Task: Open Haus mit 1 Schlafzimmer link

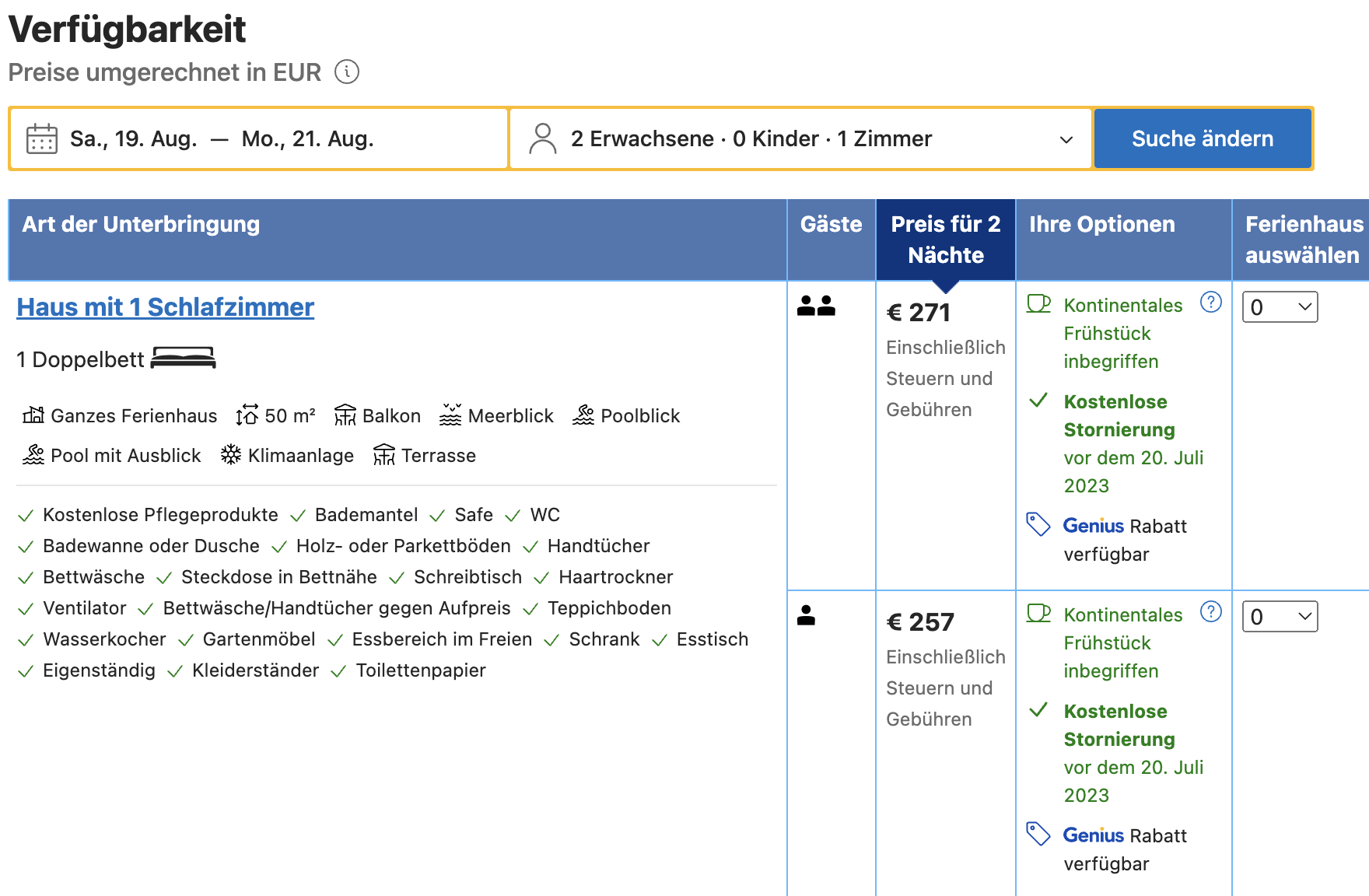Action: (166, 307)
